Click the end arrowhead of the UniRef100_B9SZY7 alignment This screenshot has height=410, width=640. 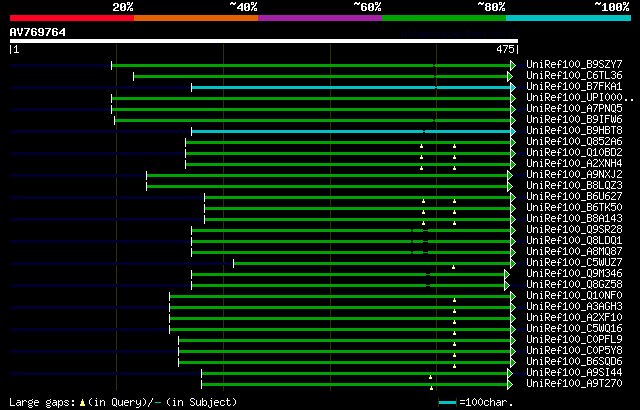click(x=513, y=65)
